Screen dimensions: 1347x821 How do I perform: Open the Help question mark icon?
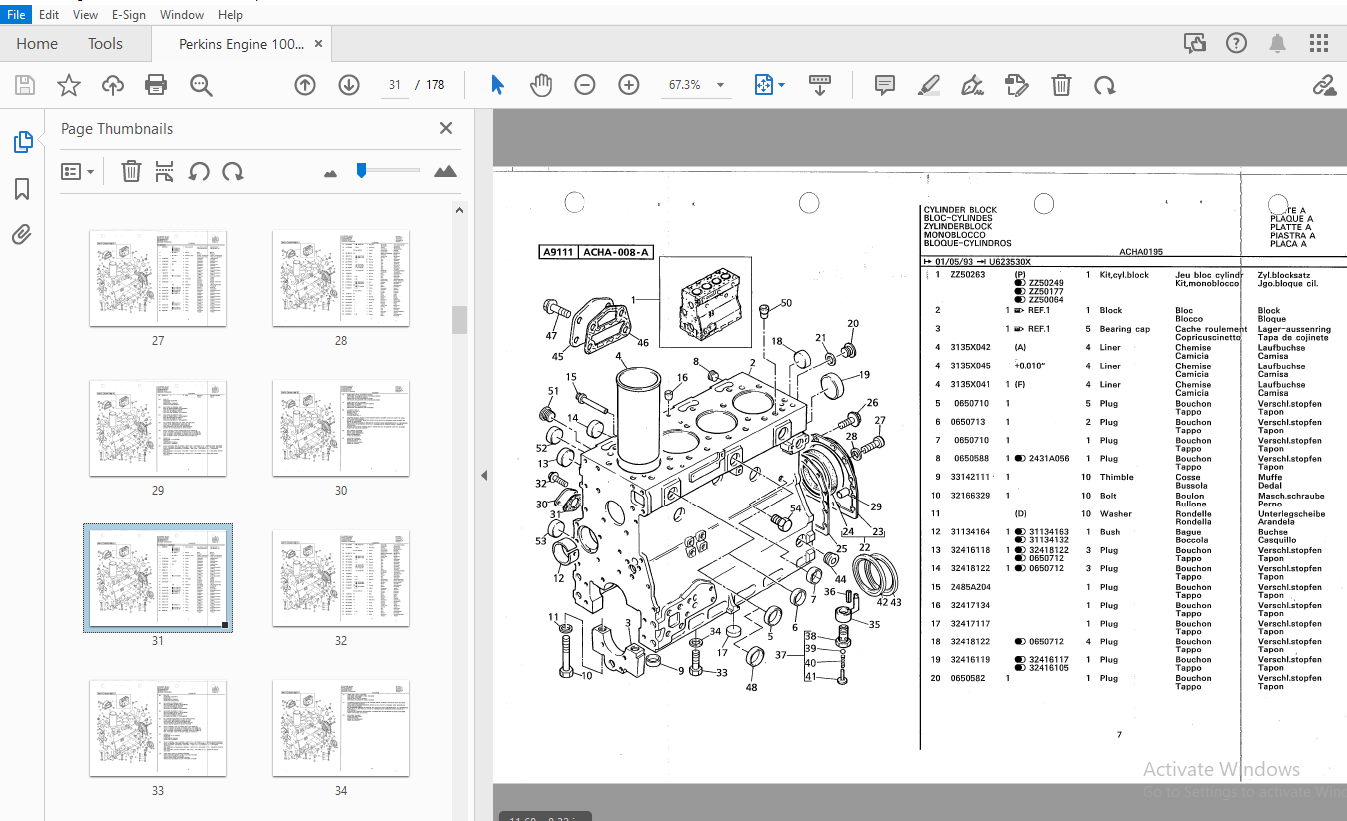[1237, 43]
